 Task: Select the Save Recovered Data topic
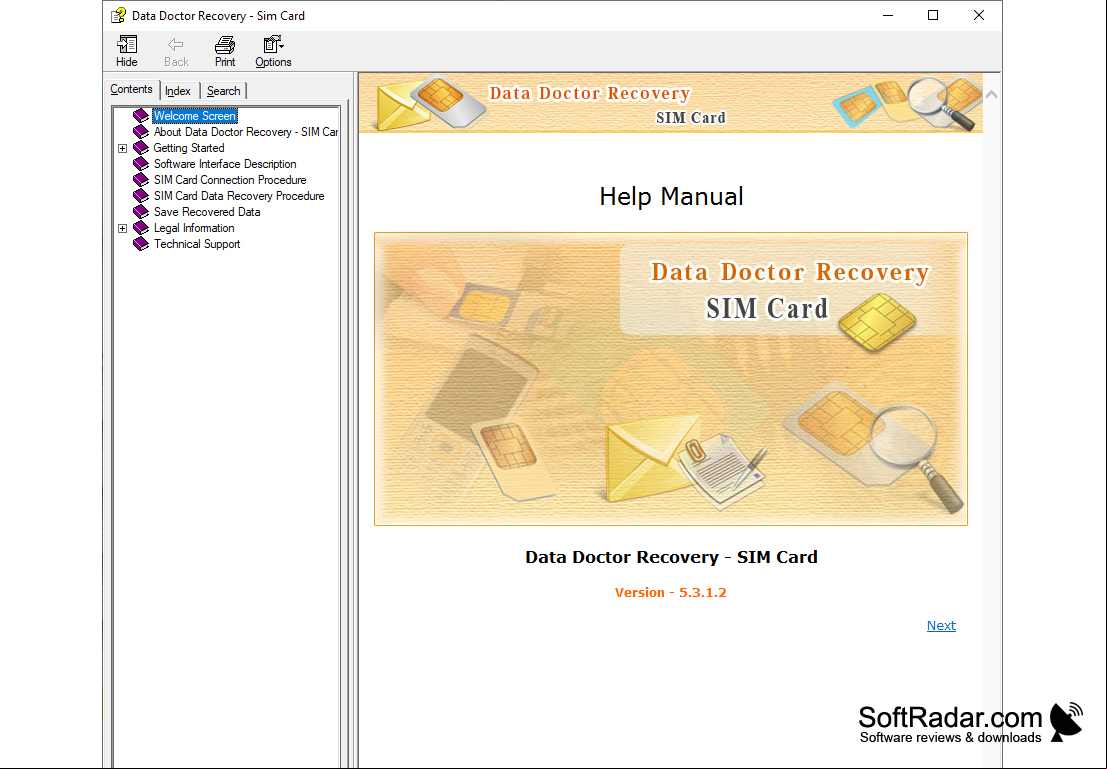207,212
